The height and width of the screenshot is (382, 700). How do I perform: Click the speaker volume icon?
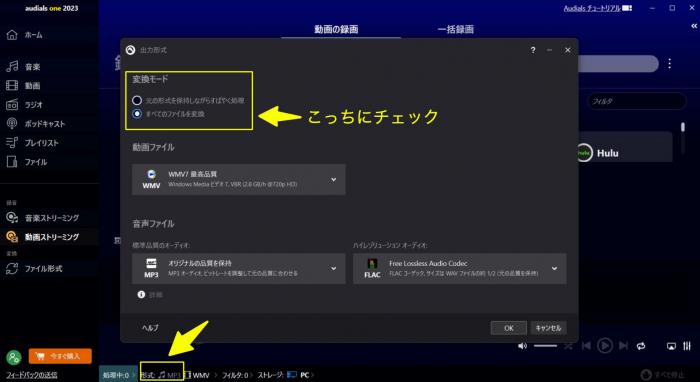point(522,346)
